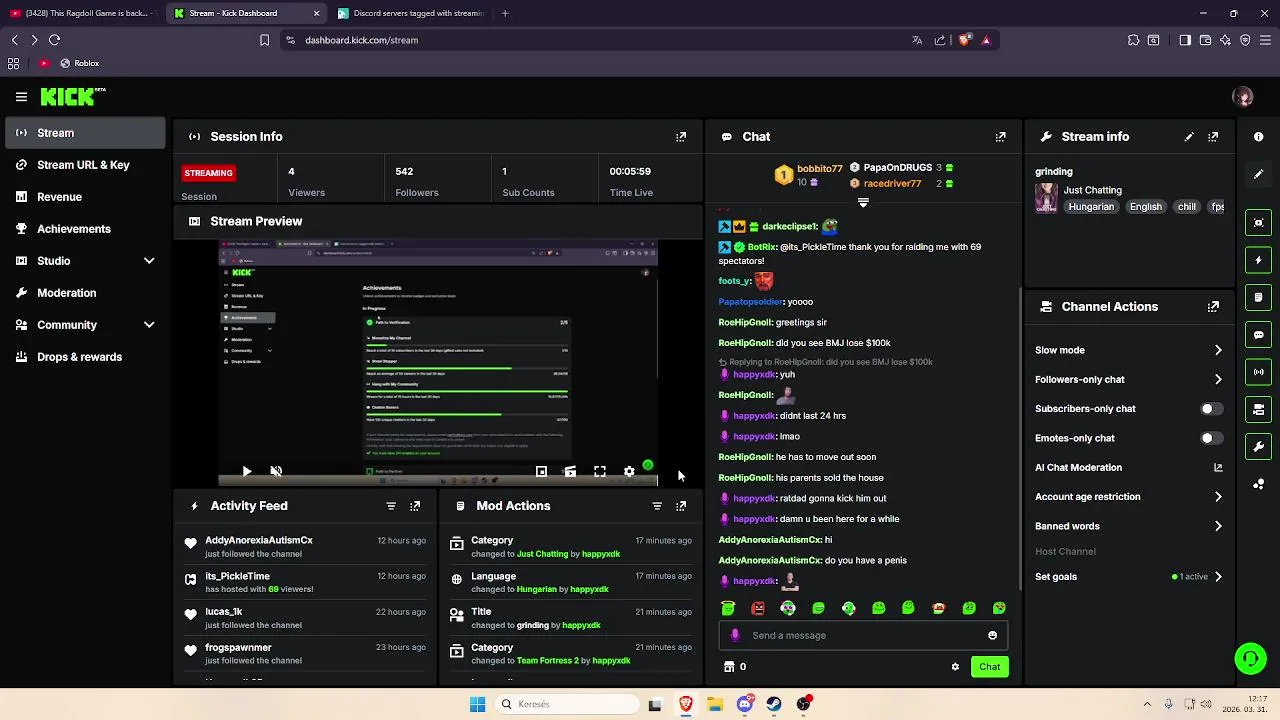Toggle Stream info widget wrench icon
The height and width of the screenshot is (720, 1280).
1259,446
